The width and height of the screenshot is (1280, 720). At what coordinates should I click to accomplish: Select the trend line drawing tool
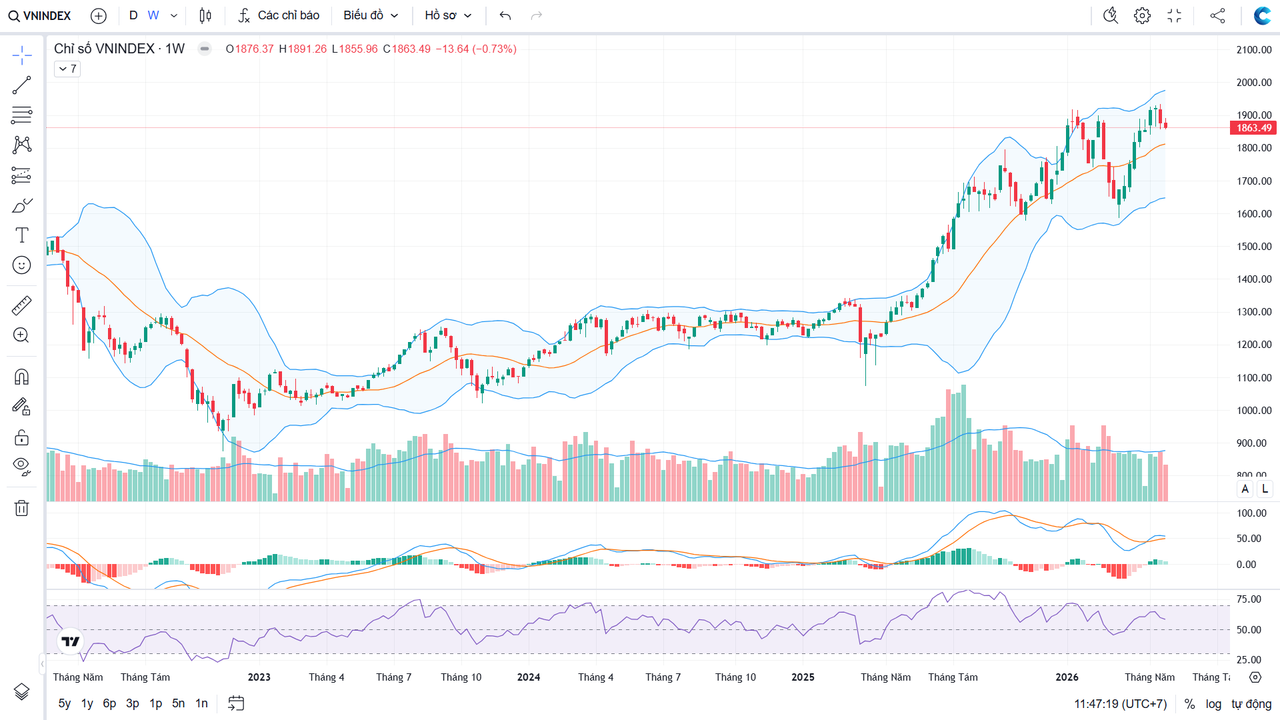point(22,85)
